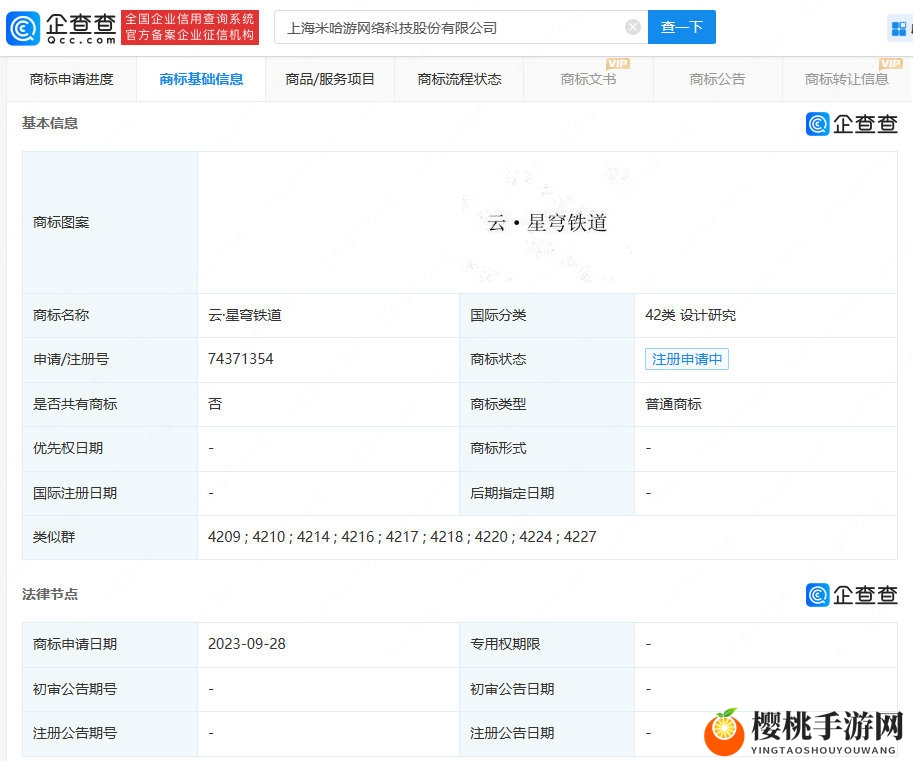Click the 注册申请中 status tag
The width and height of the screenshot is (913, 761).
(x=687, y=359)
